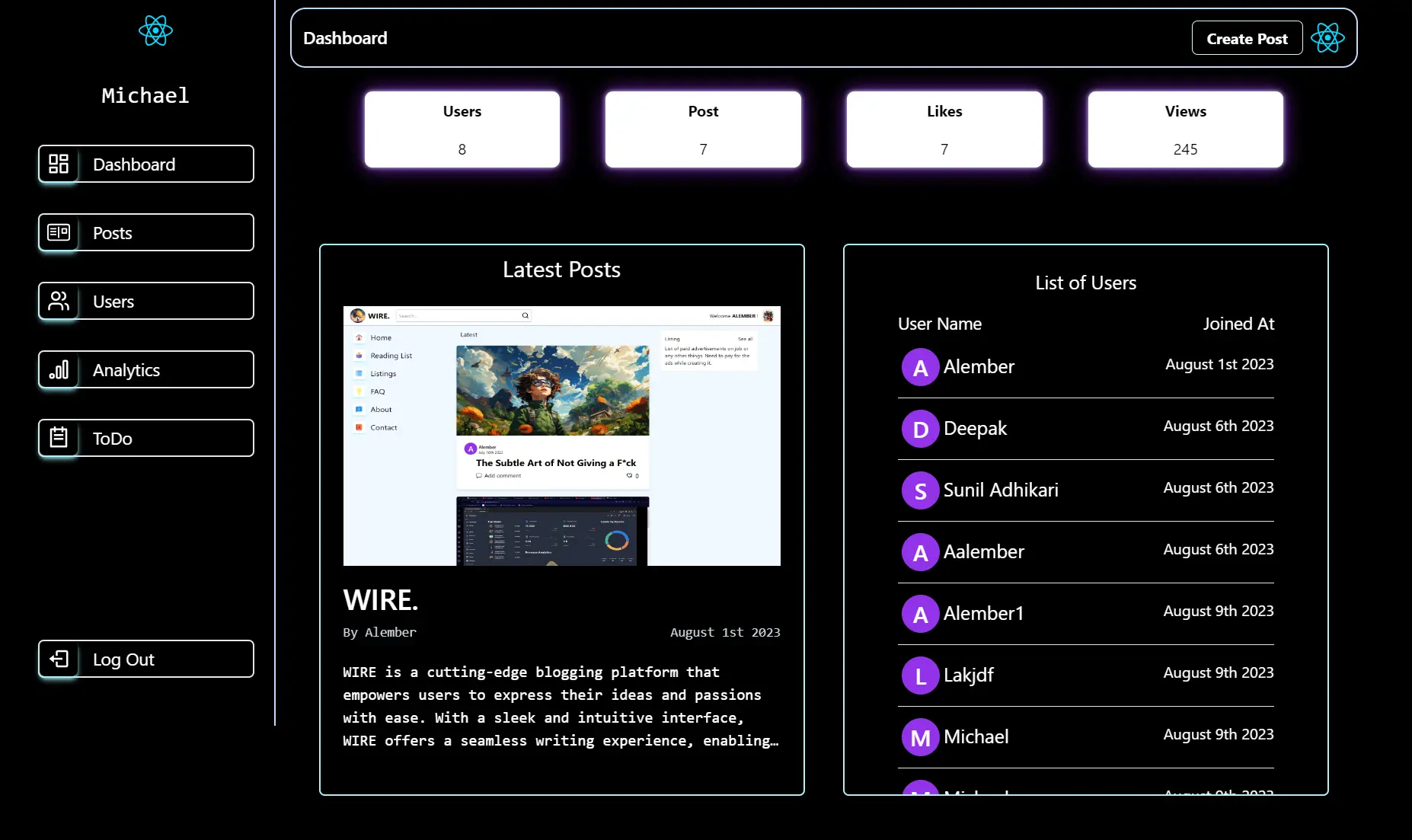The width and height of the screenshot is (1412, 840).
Task: Click the User Name column header
Action: coord(940,324)
